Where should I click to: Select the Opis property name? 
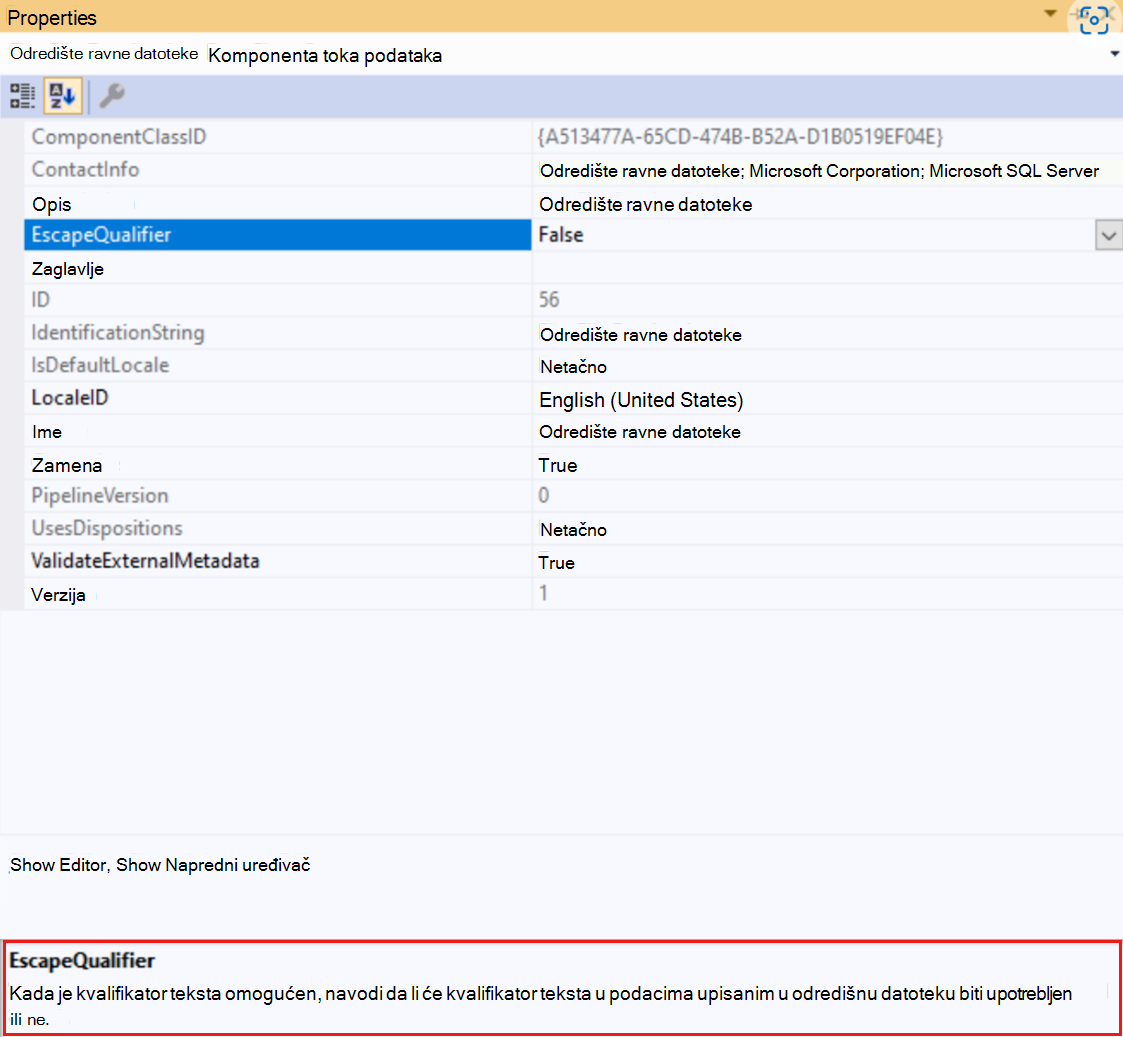pos(52,204)
